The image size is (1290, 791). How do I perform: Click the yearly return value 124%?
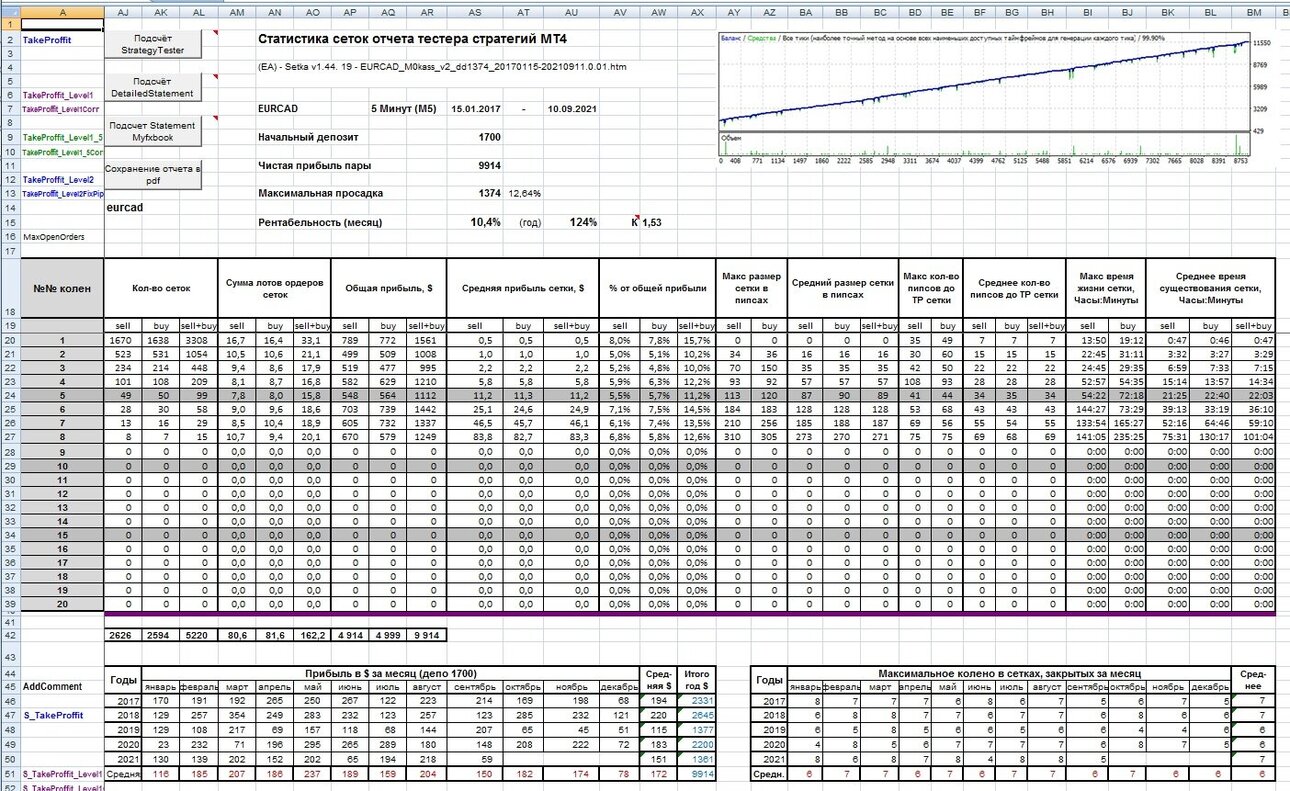pyautogui.click(x=583, y=222)
